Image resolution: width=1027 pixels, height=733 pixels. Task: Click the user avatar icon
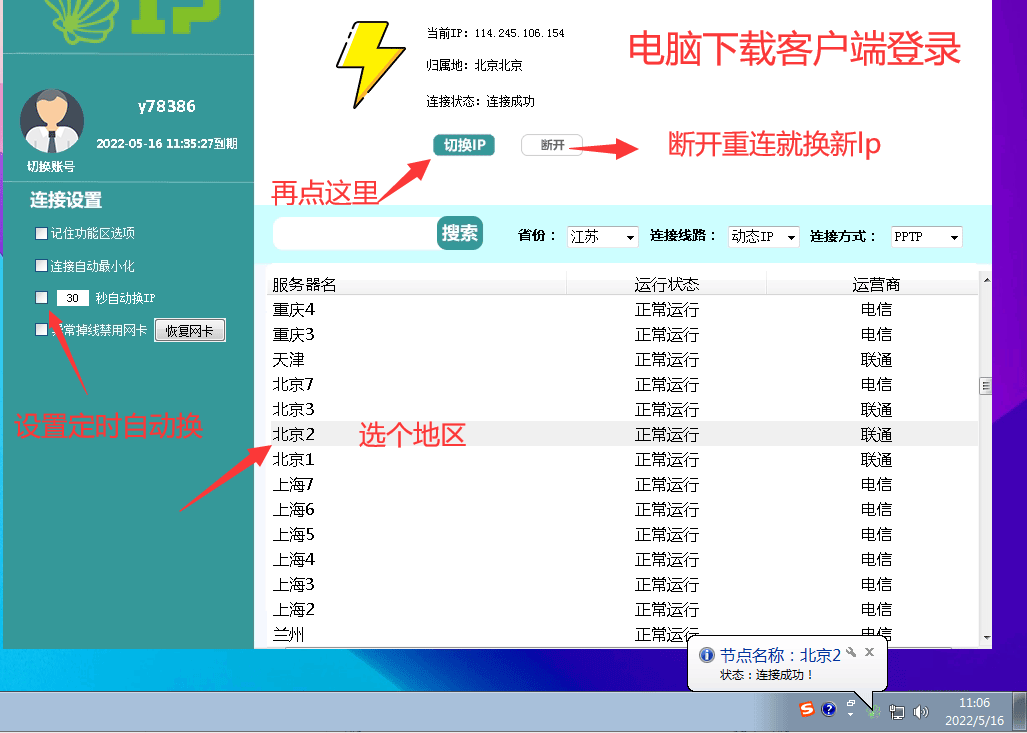(x=52, y=121)
